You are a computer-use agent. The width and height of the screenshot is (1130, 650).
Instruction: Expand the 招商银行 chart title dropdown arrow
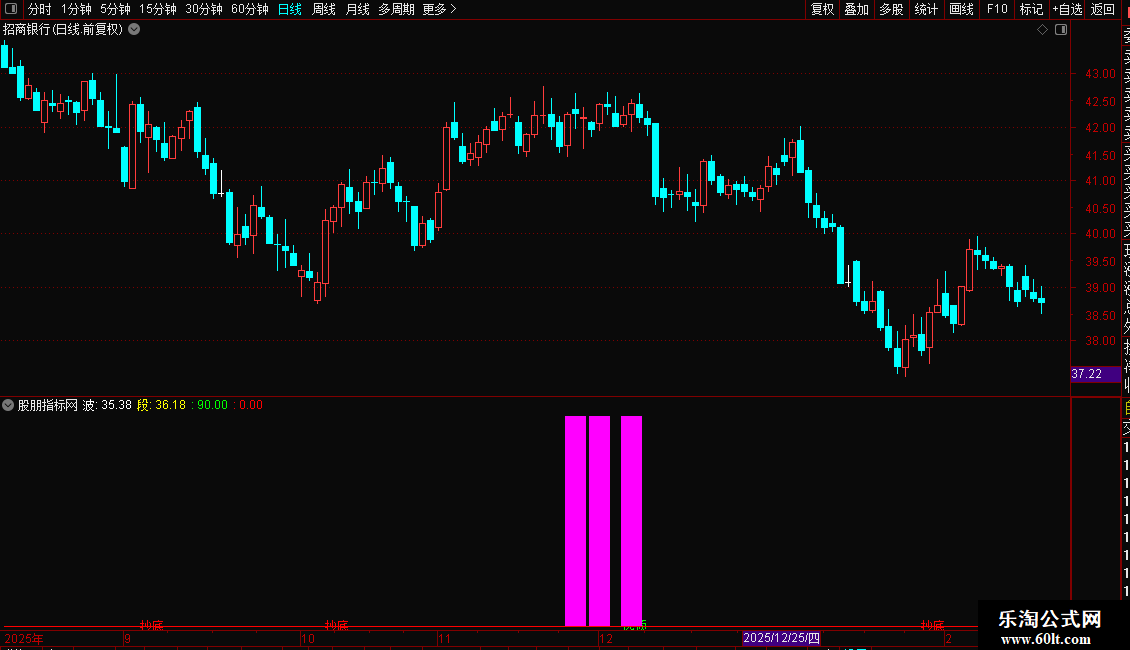134,30
